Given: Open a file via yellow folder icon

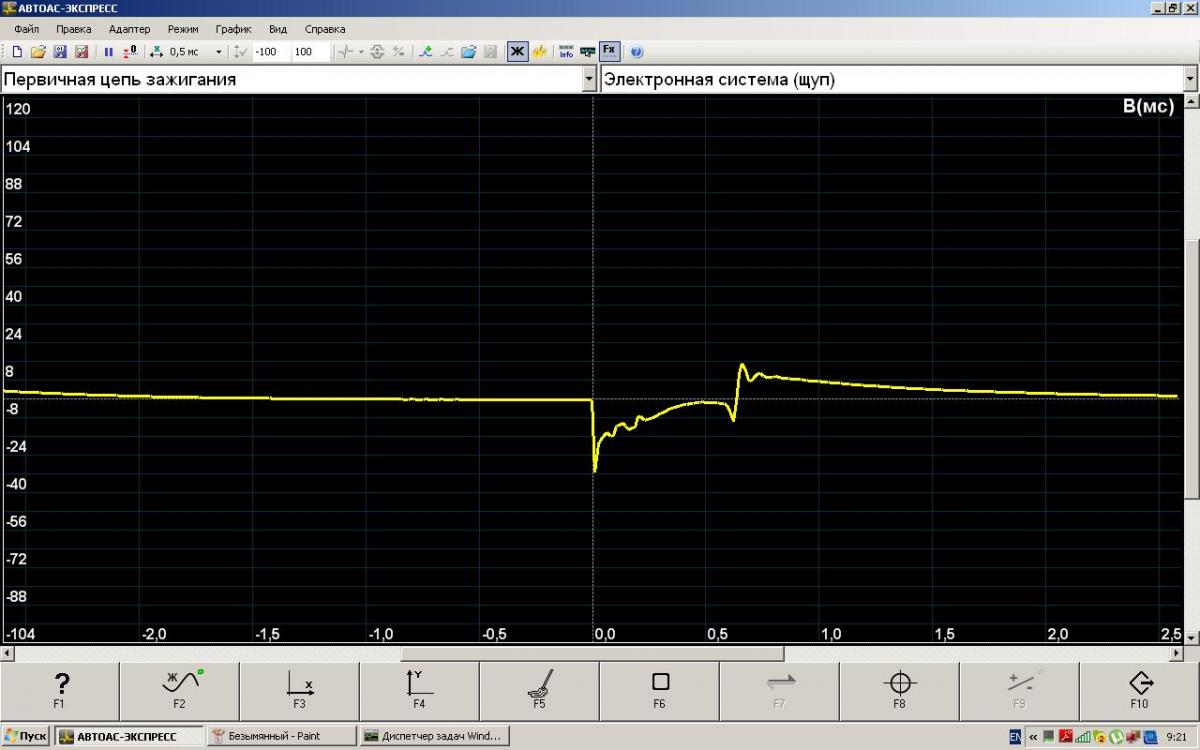Looking at the screenshot, I should click(x=38, y=51).
